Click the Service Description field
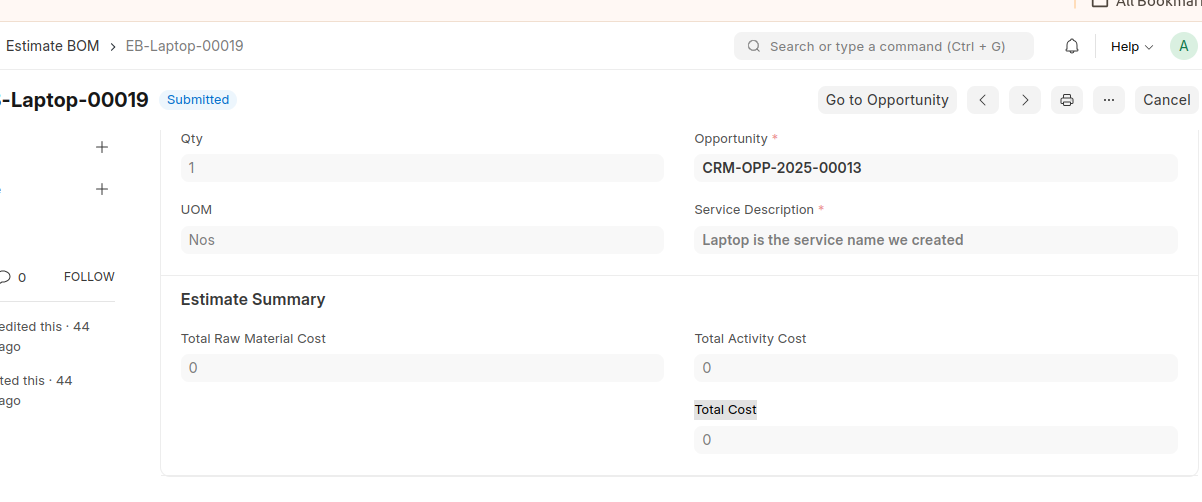The width and height of the screenshot is (1202, 502). (935, 240)
